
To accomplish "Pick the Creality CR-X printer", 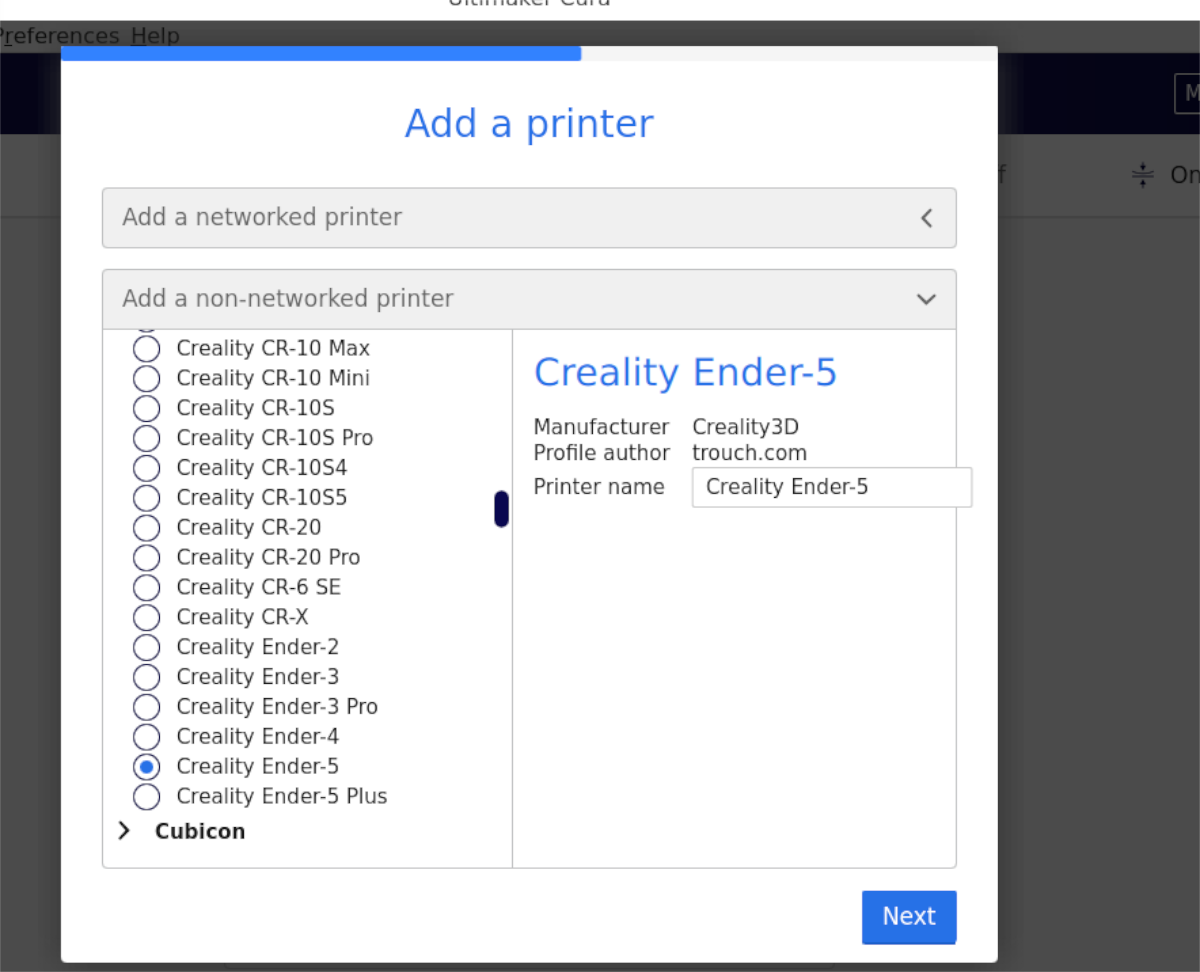I will [147, 618].
